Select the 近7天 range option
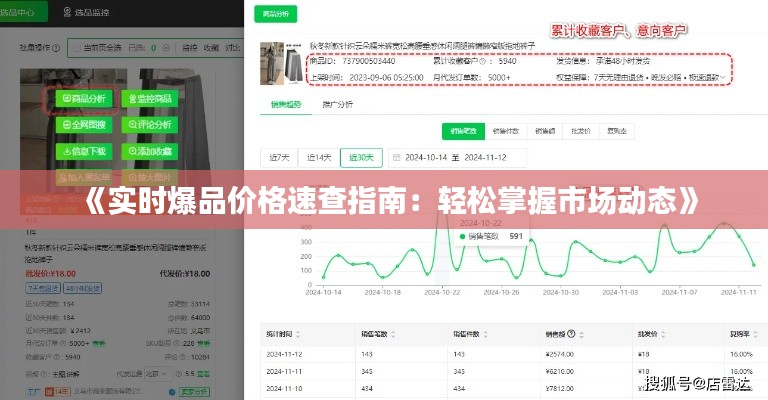 (x=280, y=158)
